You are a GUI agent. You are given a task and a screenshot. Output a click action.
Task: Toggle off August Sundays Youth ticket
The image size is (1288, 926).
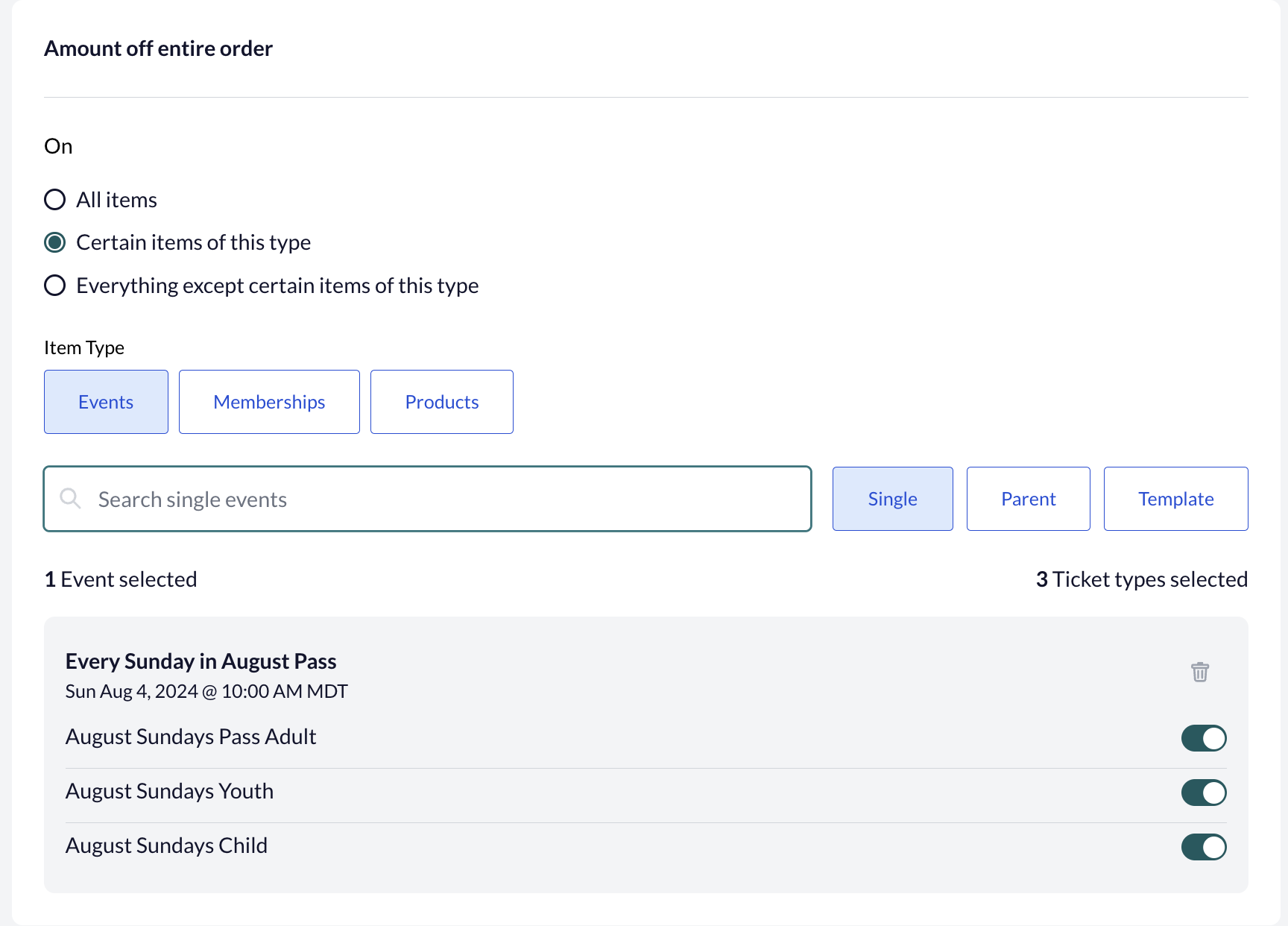click(1204, 793)
